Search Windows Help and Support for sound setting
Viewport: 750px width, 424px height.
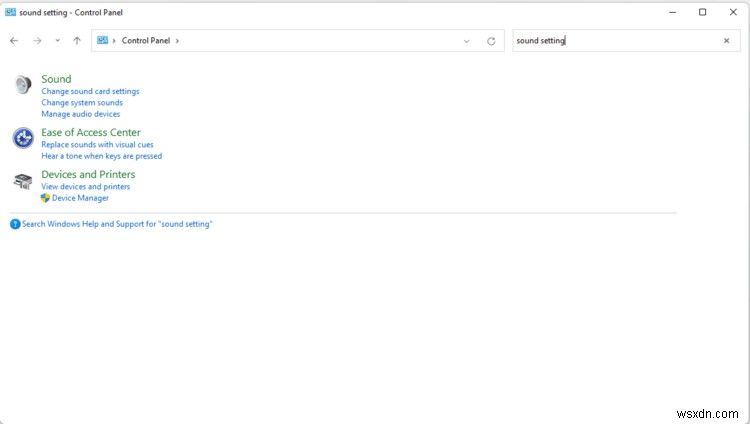click(x=117, y=224)
